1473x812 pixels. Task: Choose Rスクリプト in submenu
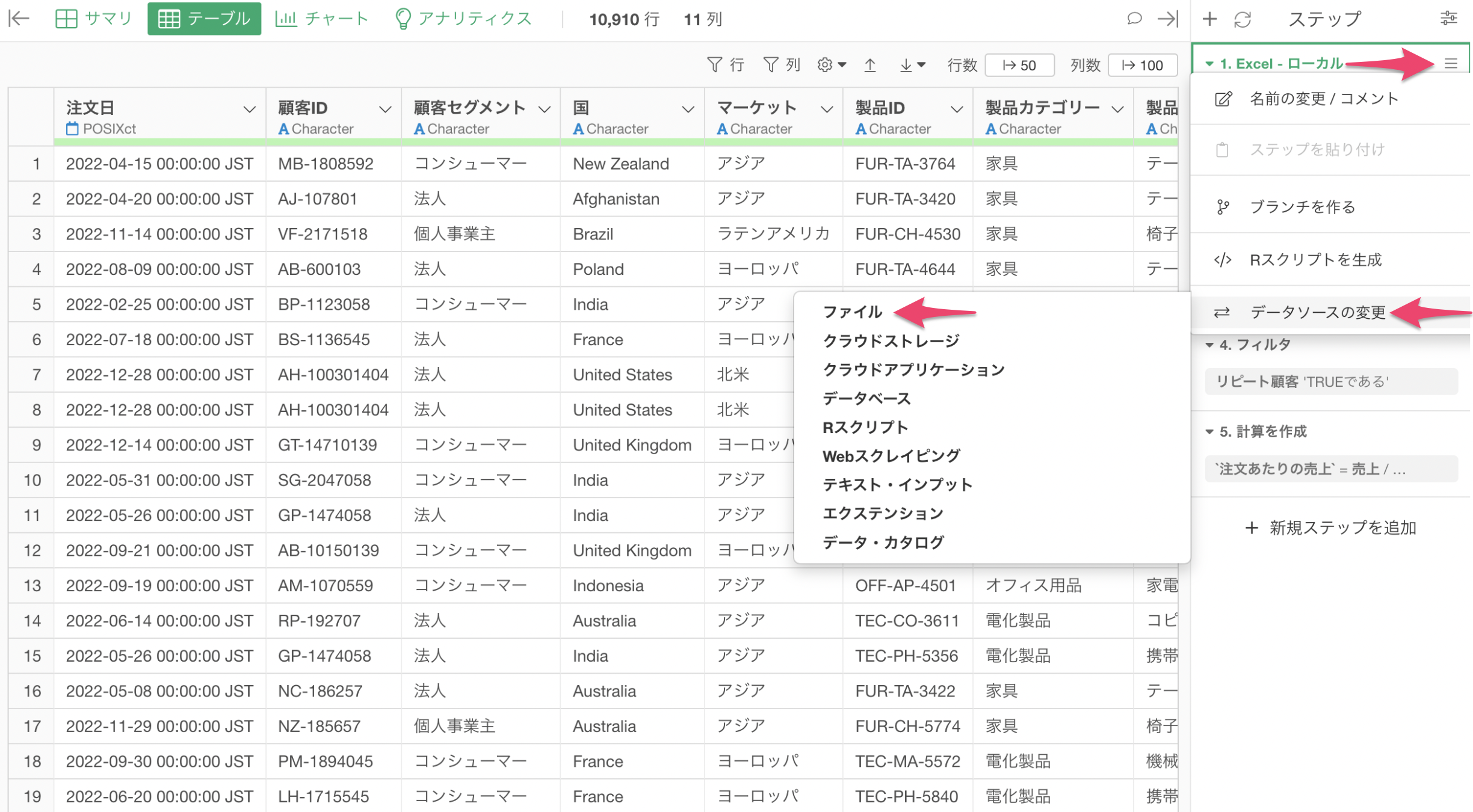(865, 427)
